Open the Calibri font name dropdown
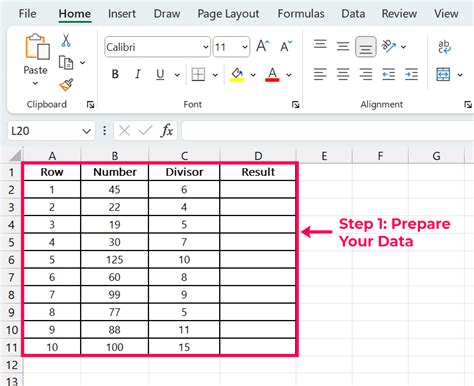The height and width of the screenshot is (386, 474). [x=205, y=47]
